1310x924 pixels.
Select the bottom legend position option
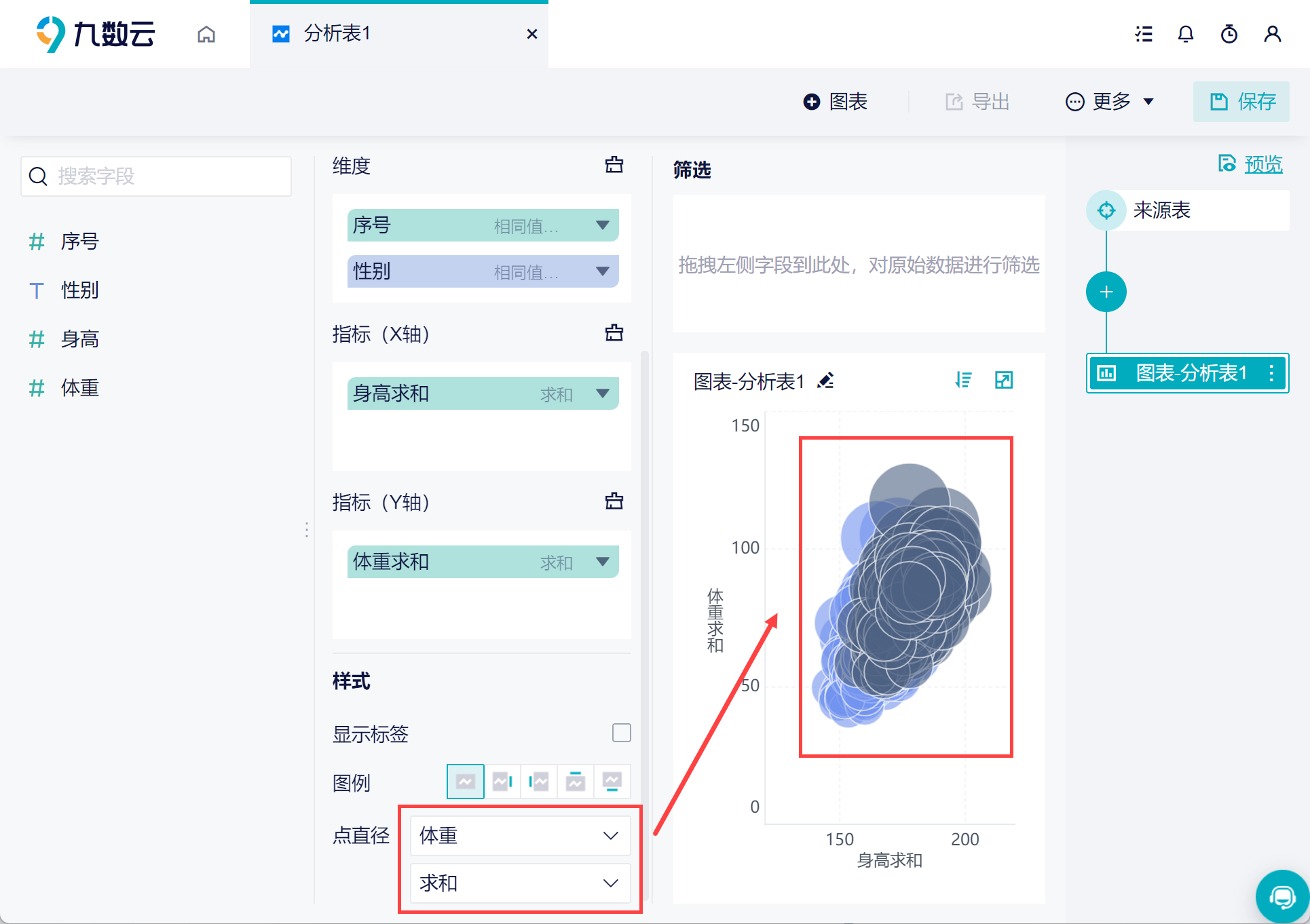coord(612,782)
